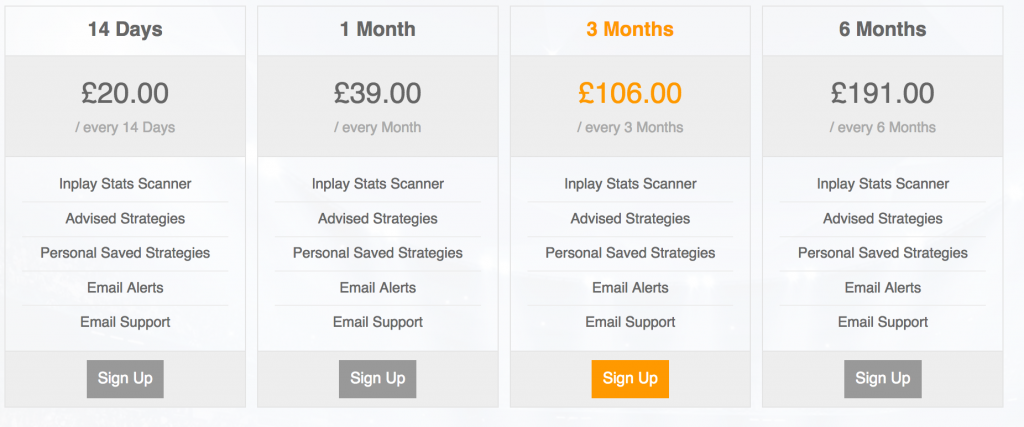The height and width of the screenshot is (427, 1024).
Task: Click the £20.00 price
Action: pyautogui.click(x=125, y=93)
